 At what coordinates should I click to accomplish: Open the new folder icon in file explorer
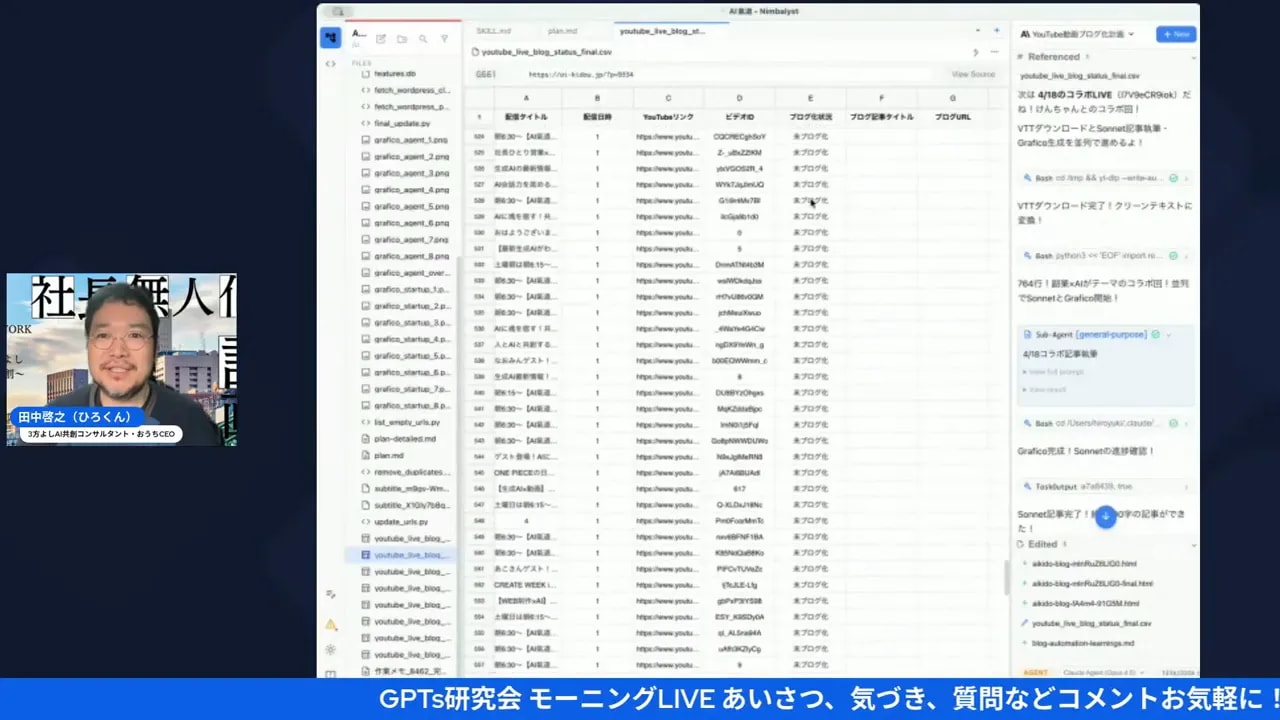(403, 38)
